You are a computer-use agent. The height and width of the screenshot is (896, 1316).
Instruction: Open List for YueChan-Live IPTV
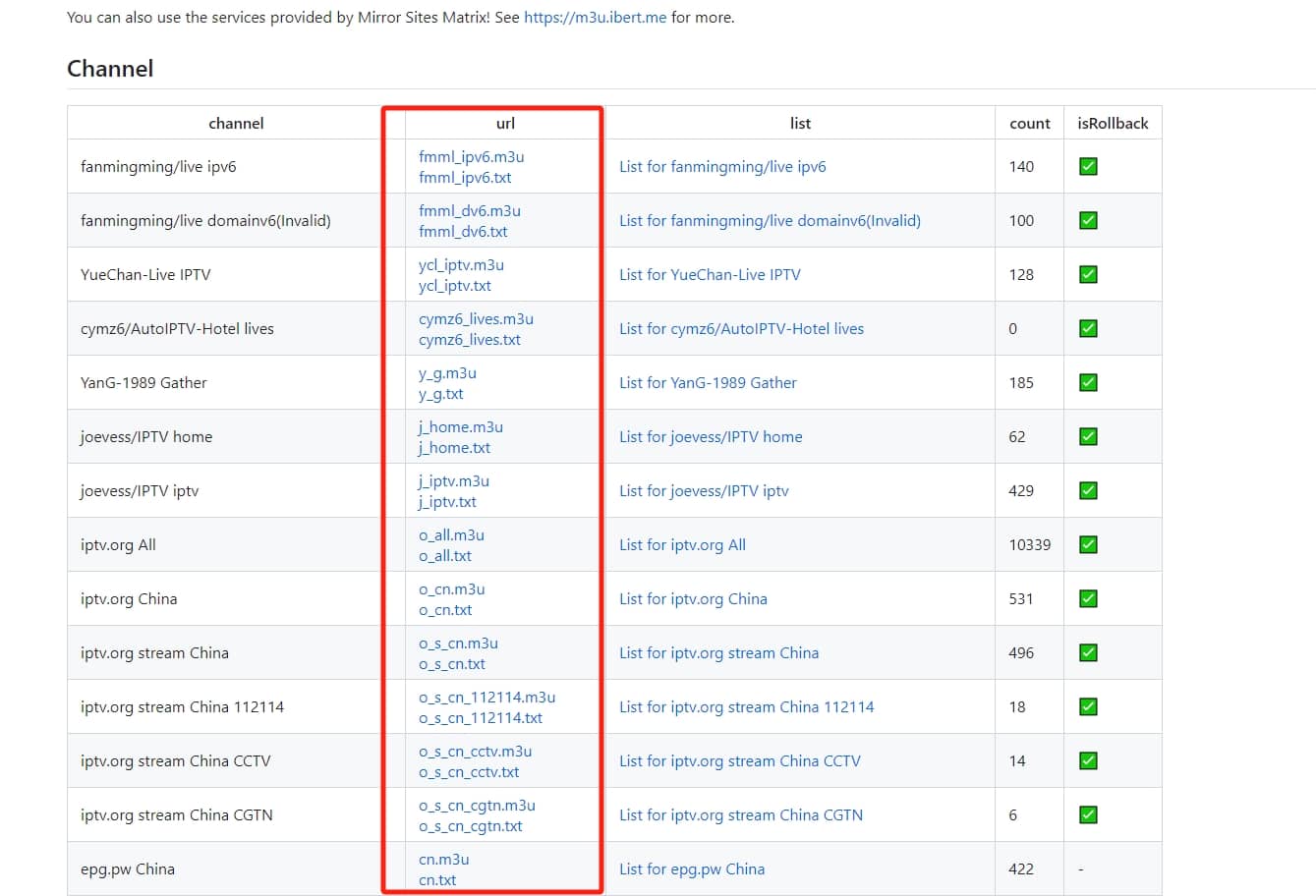[710, 274]
